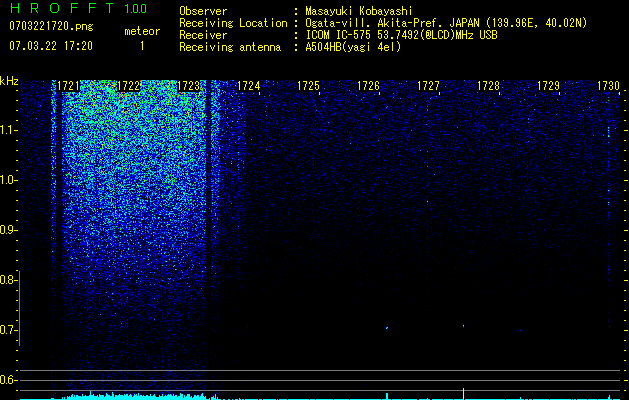The width and height of the screenshot is (629, 400).
Task: Click the receiver ICOM IC-575 frequency text
Action: point(401,35)
